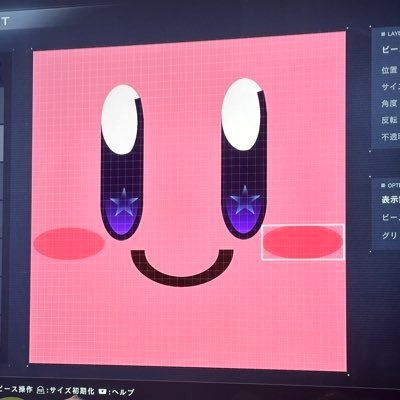Select the white highlight of the right eye
This screenshot has height=400, width=400.
point(241,114)
